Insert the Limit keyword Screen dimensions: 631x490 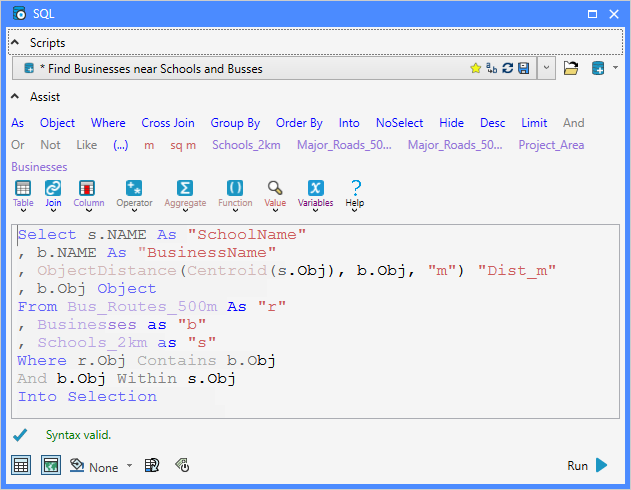coord(534,123)
